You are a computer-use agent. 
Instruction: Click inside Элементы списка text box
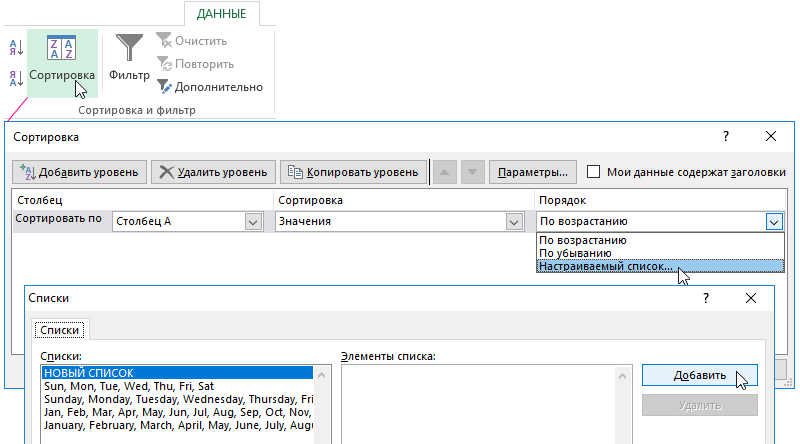point(480,404)
